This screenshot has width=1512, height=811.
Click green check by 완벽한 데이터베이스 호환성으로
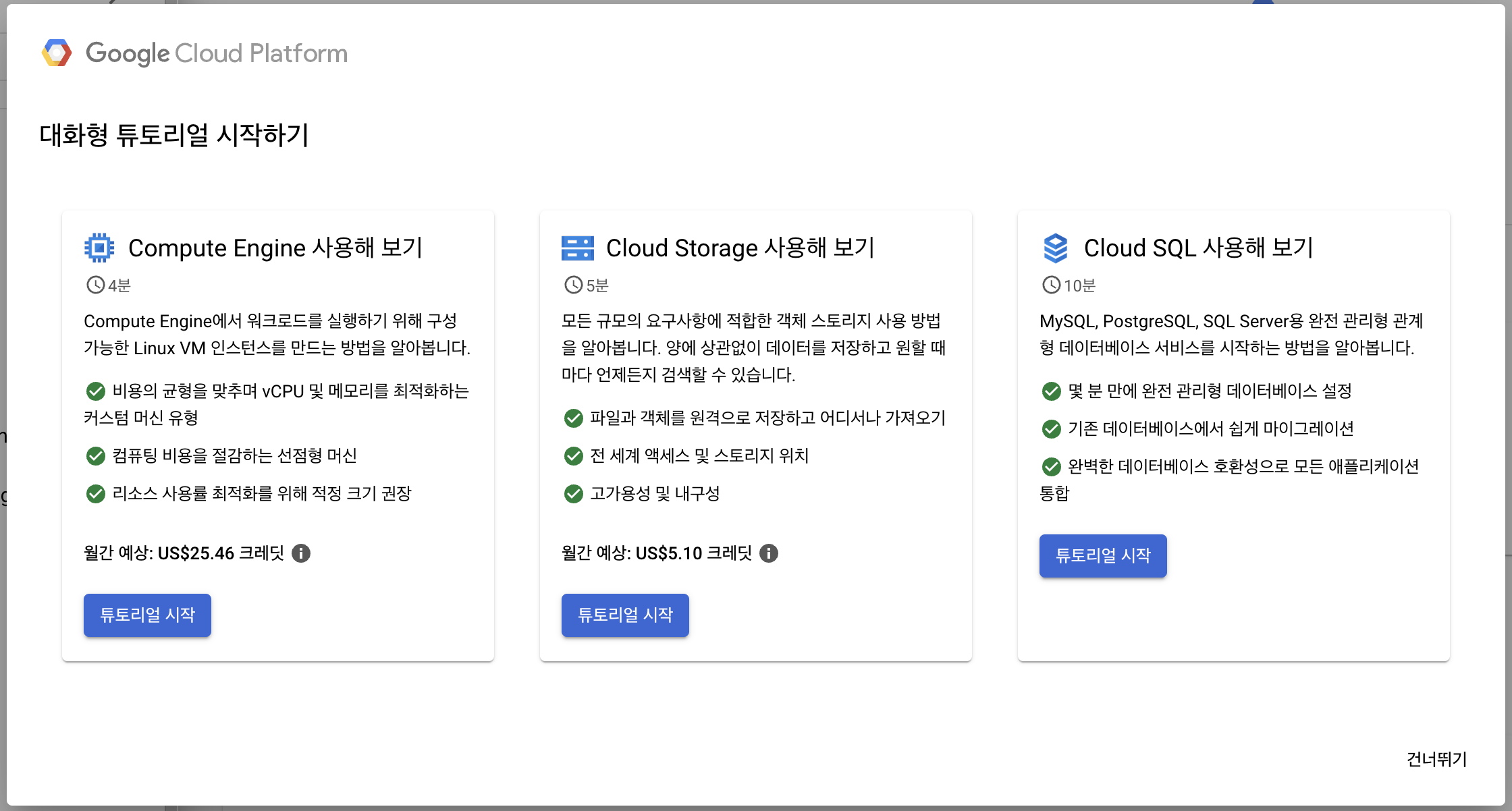(x=1052, y=466)
